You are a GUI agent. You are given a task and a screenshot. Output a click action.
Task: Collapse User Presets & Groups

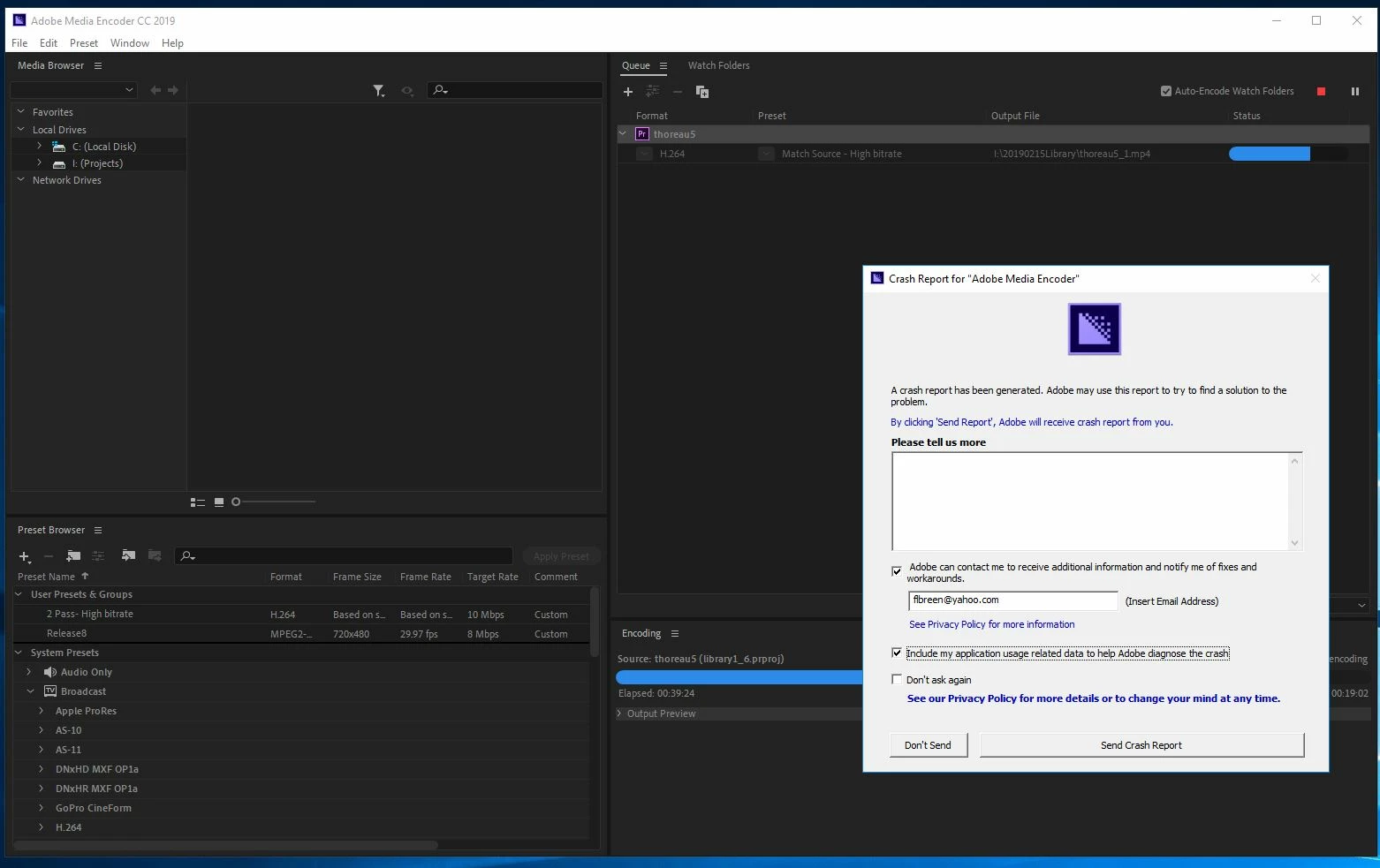coord(19,594)
